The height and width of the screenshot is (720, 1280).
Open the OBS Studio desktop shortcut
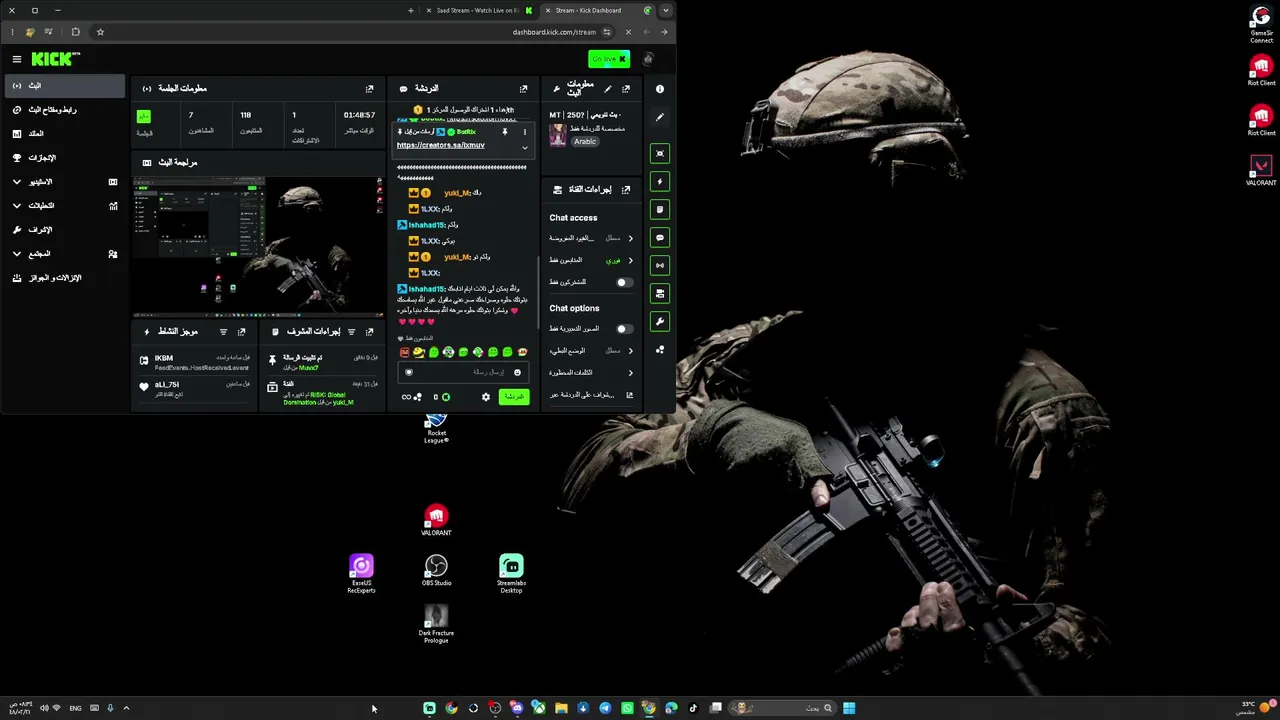[x=436, y=571]
